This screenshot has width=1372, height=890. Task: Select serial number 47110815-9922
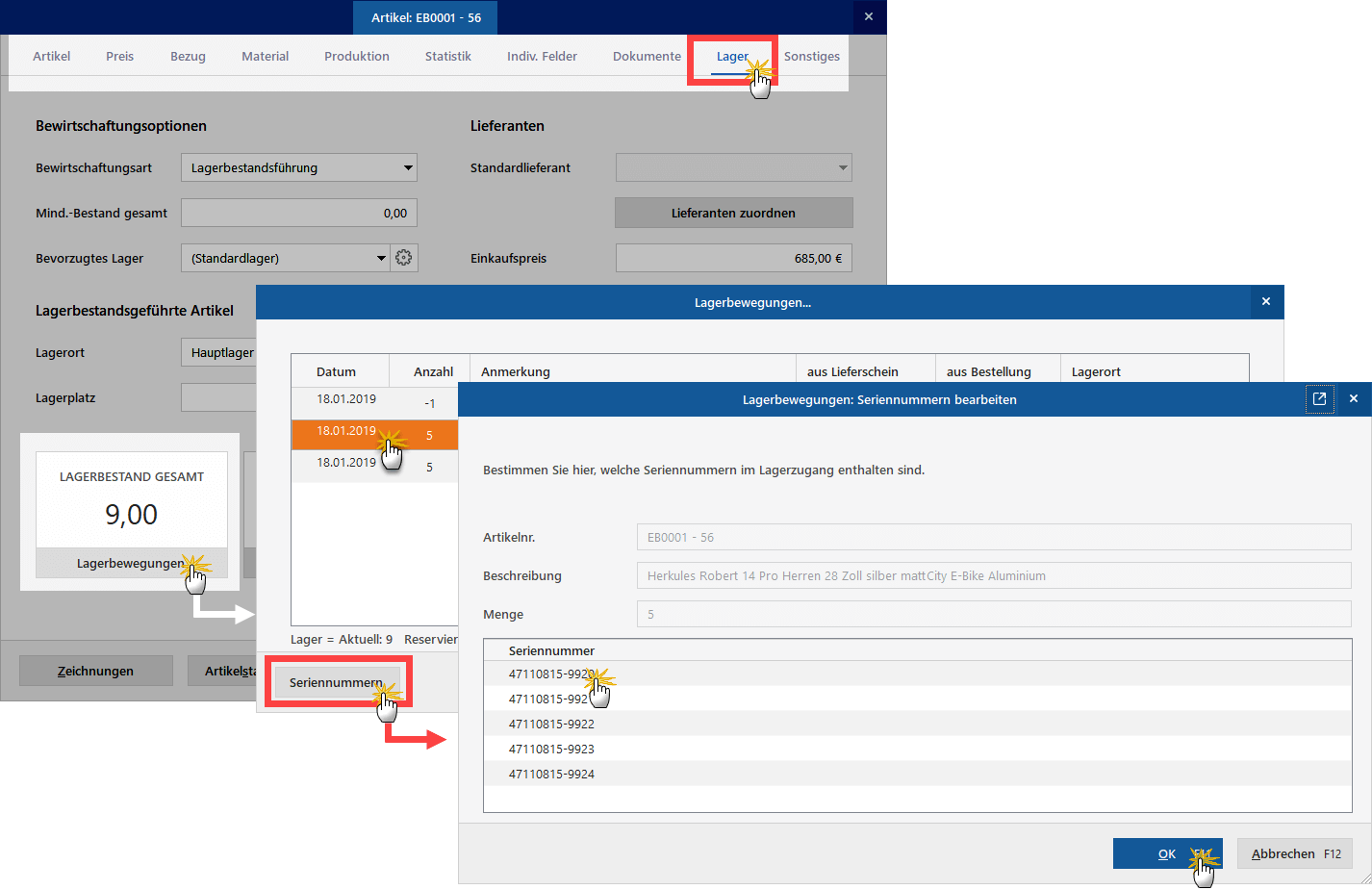click(x=918, y=724)
